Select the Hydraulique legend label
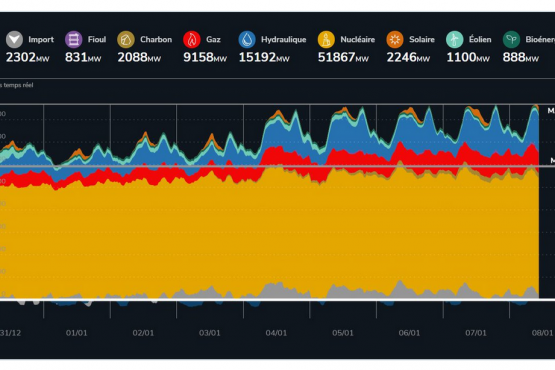555x370 pixels. 284,40
